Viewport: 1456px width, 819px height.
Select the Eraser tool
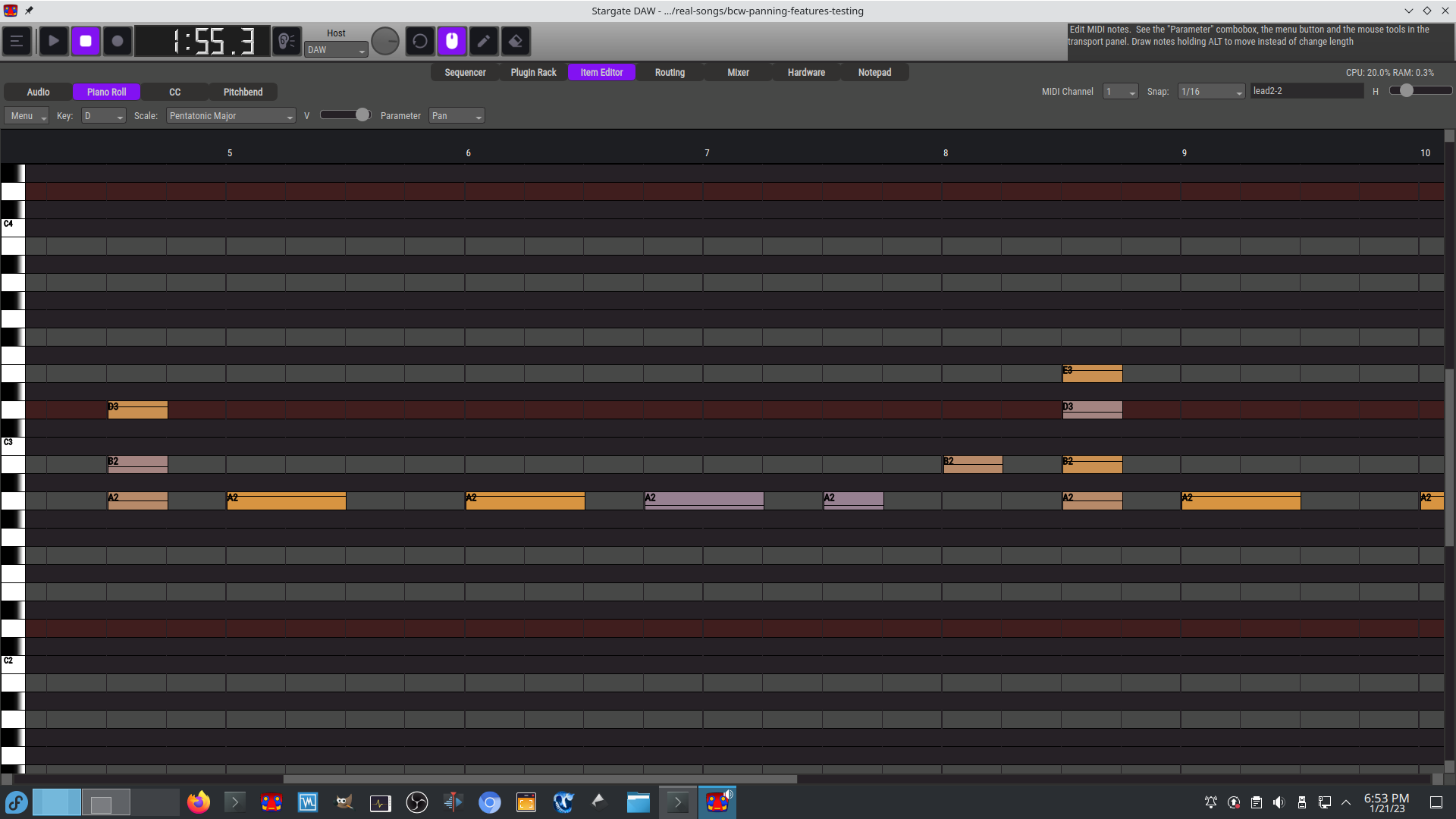[516, 41]
